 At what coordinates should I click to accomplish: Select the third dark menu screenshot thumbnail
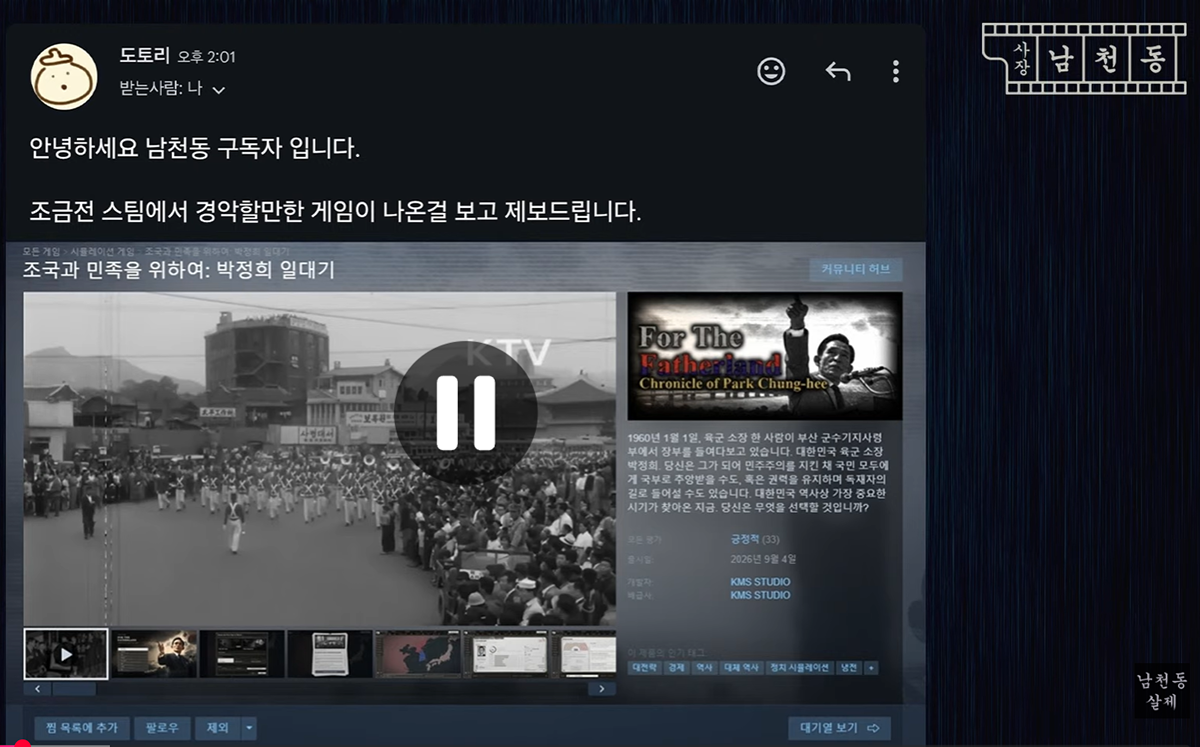(242, 654)
